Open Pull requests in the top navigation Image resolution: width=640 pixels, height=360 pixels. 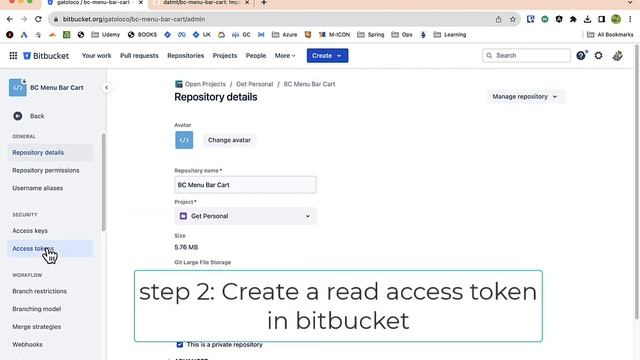pos(139,56)
